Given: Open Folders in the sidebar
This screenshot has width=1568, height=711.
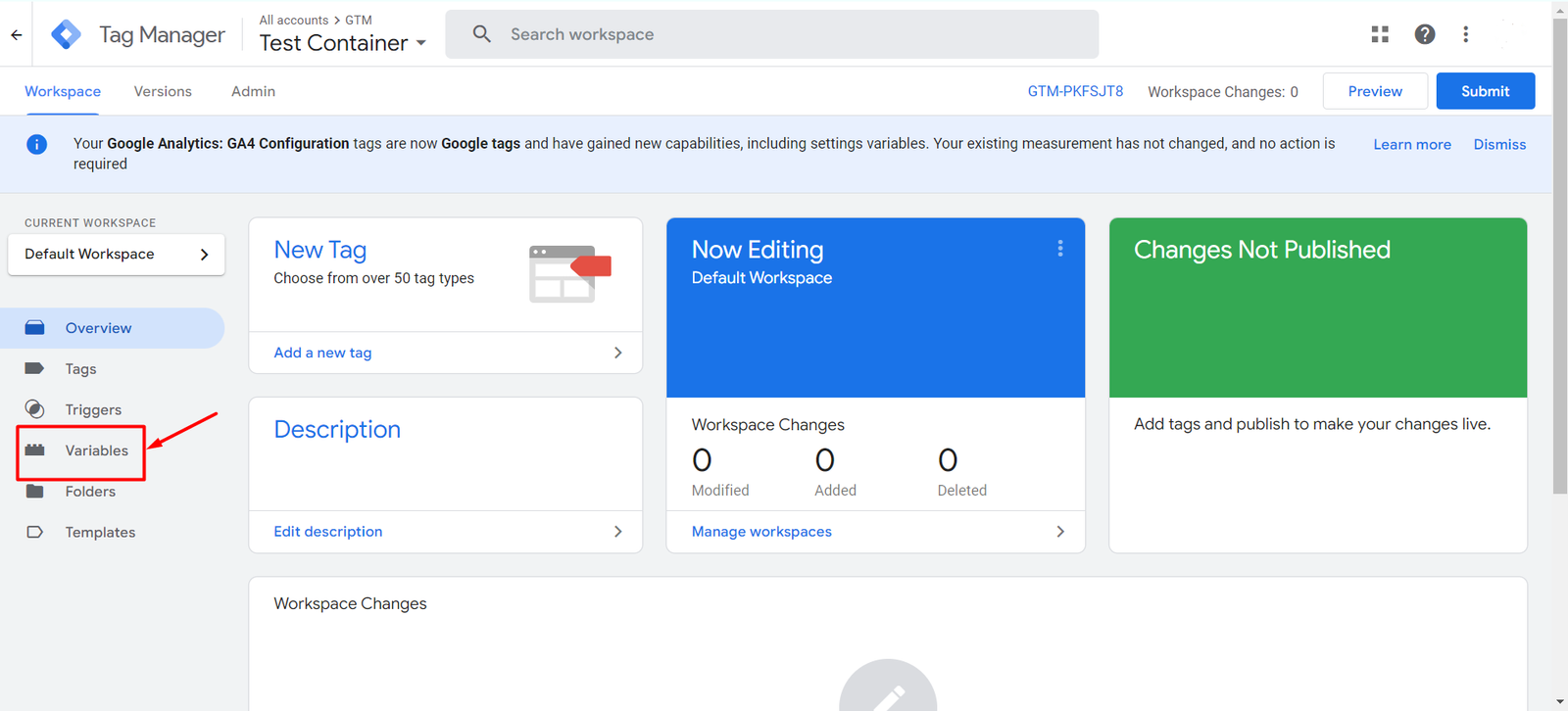Looking at the screenshot, I should coord(90,492).
